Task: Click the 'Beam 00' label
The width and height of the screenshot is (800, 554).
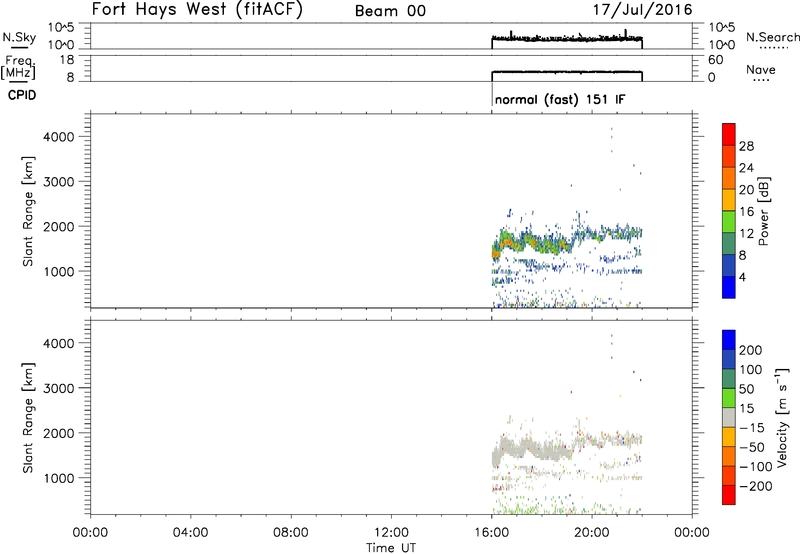Action: (390, 11)
